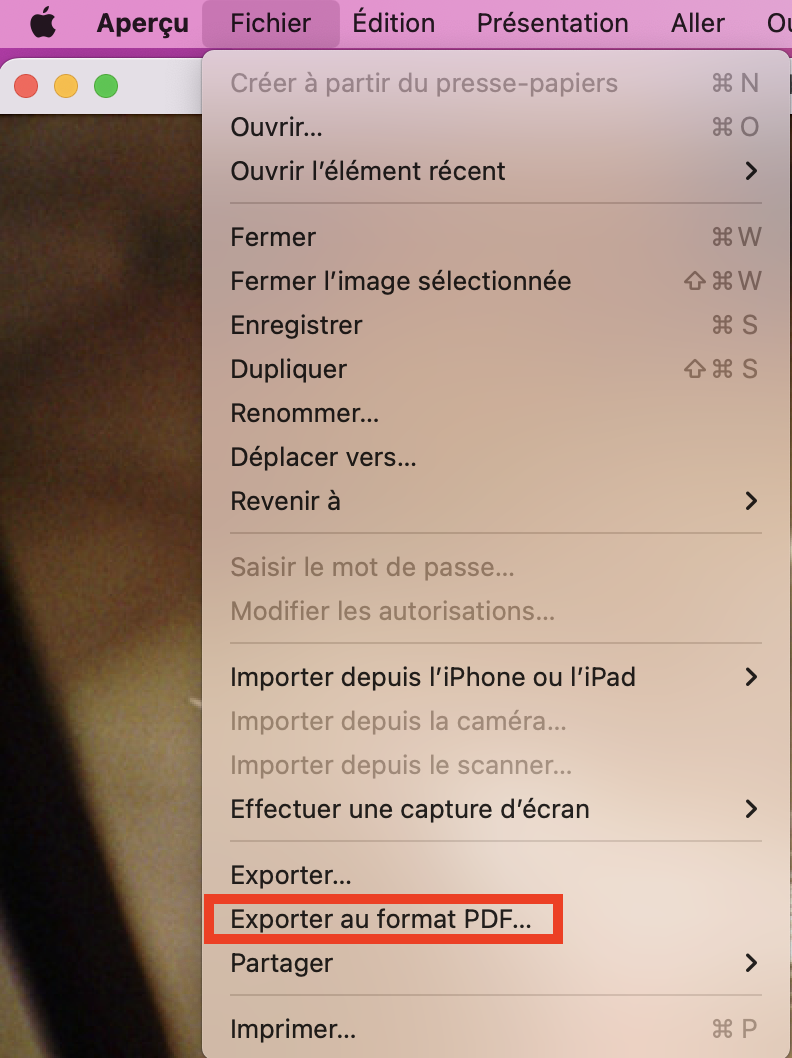Click the red close window button
This screenshot has width=792, height=1058.
(26, 86)
